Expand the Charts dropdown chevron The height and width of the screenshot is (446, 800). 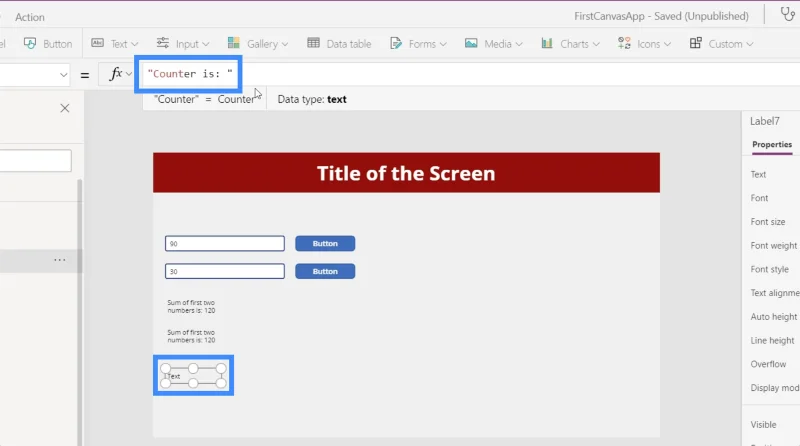pyautogui.click(x=596, y=44)
